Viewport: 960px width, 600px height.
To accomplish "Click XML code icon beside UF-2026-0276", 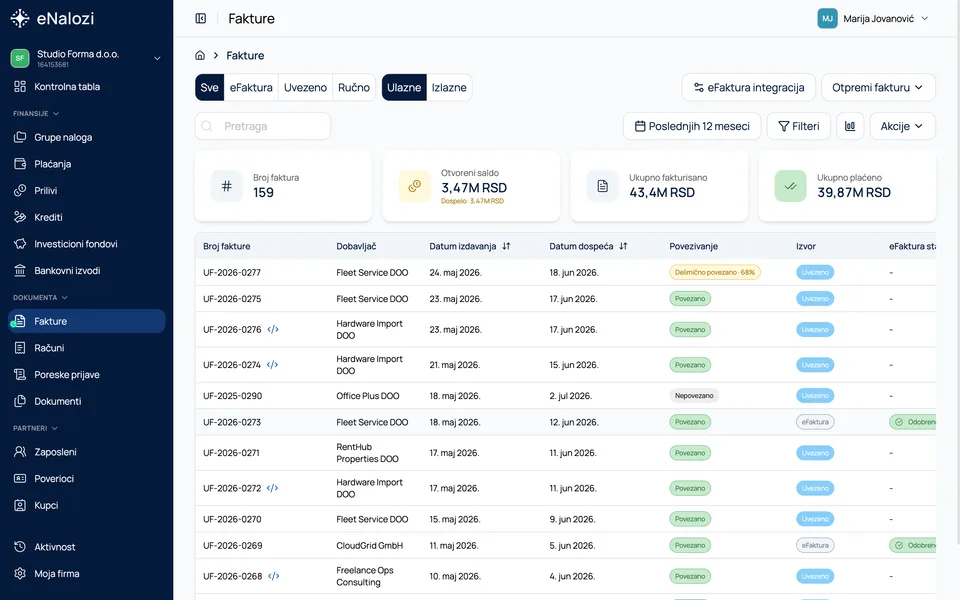I will (x=273, y=329).
